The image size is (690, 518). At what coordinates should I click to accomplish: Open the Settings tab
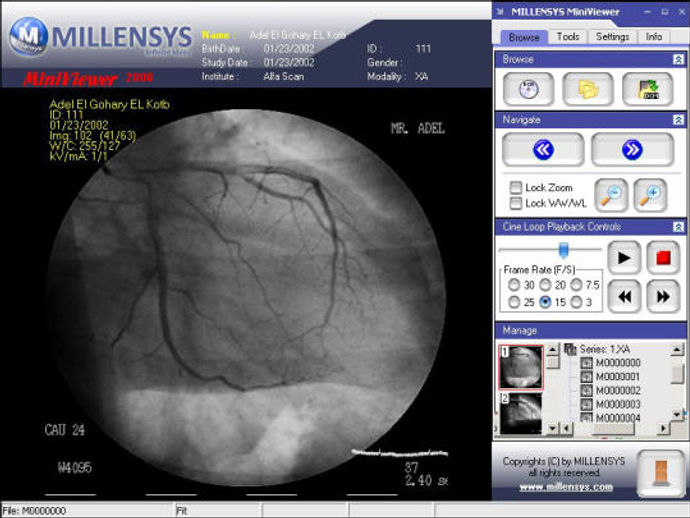(613, 37)
